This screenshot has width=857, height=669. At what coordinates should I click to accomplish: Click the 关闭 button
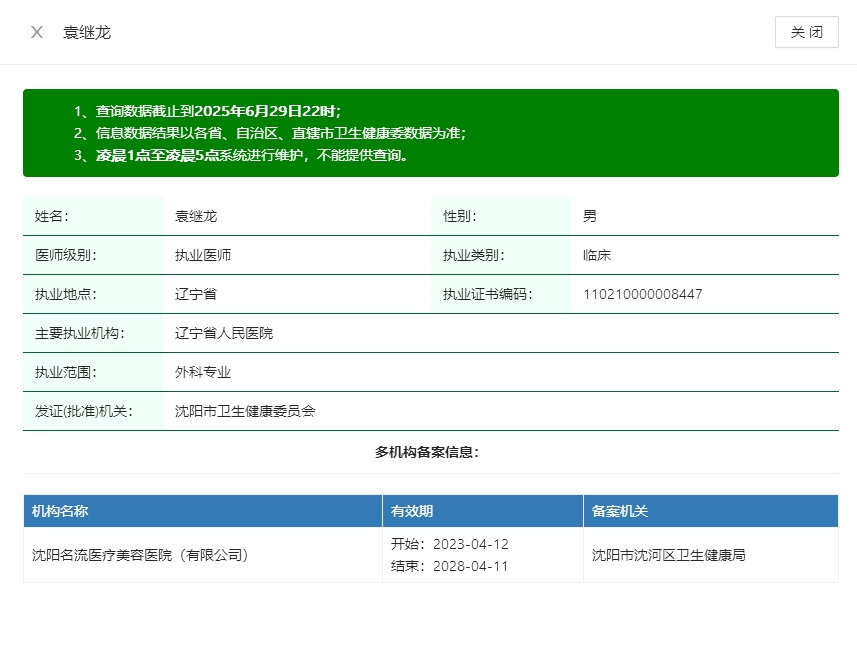click(x=806, y=32)
